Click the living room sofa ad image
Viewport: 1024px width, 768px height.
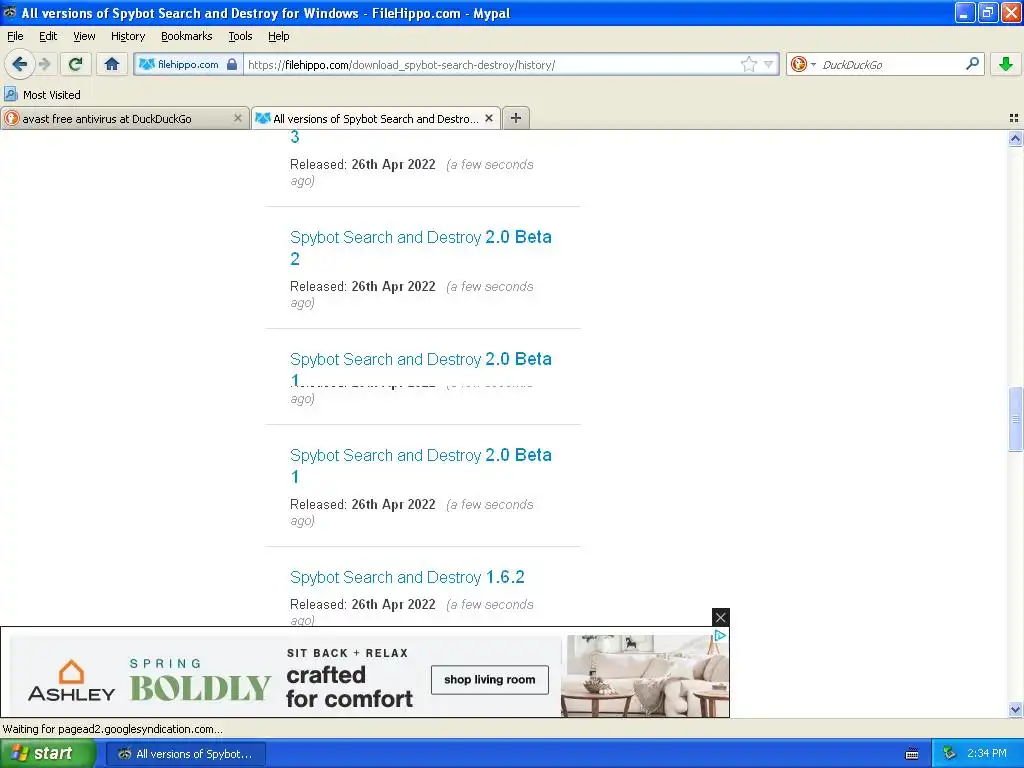[x=645, y=676]
